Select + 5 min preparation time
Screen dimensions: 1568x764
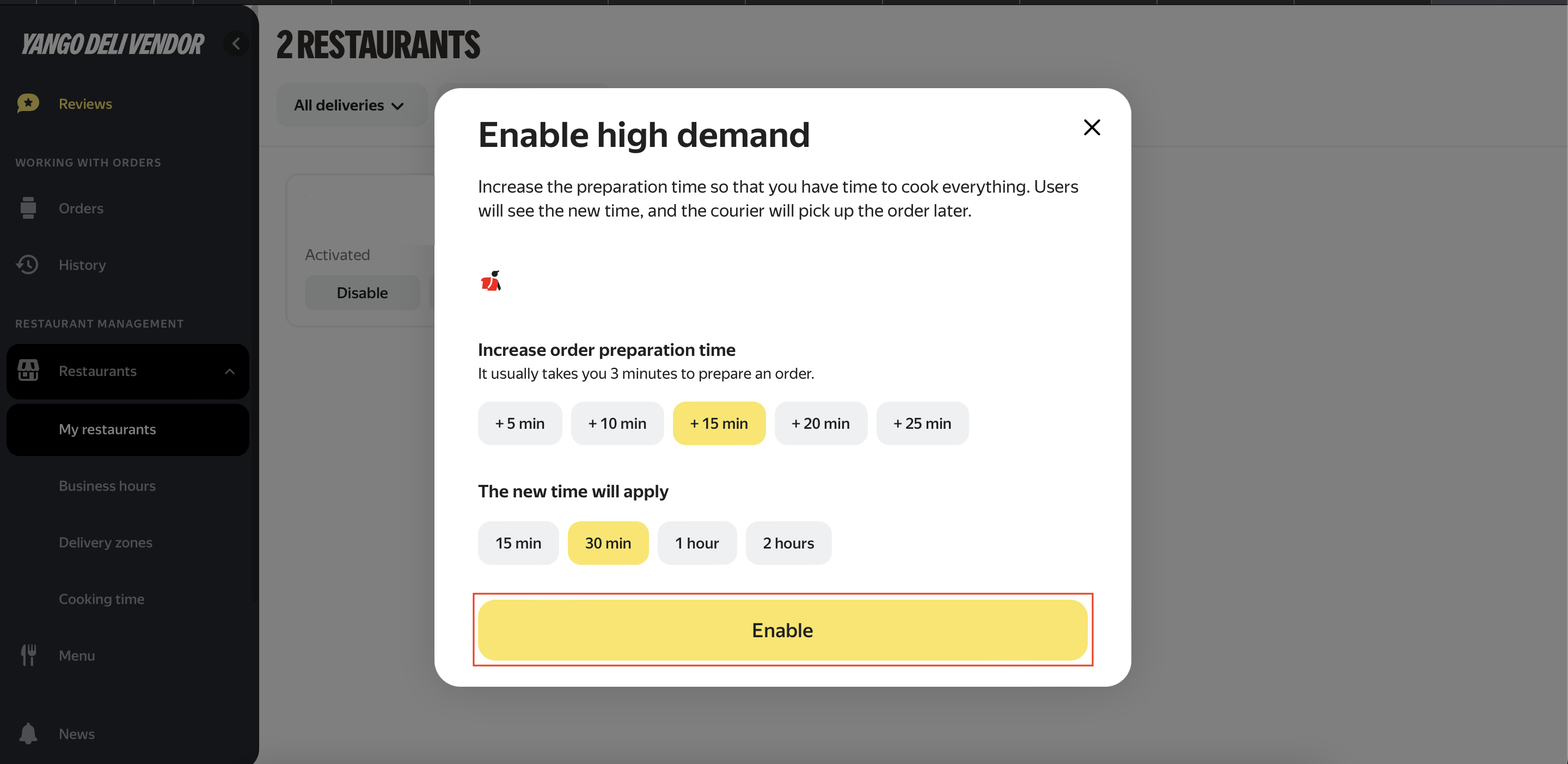click(x=520, y=423)
